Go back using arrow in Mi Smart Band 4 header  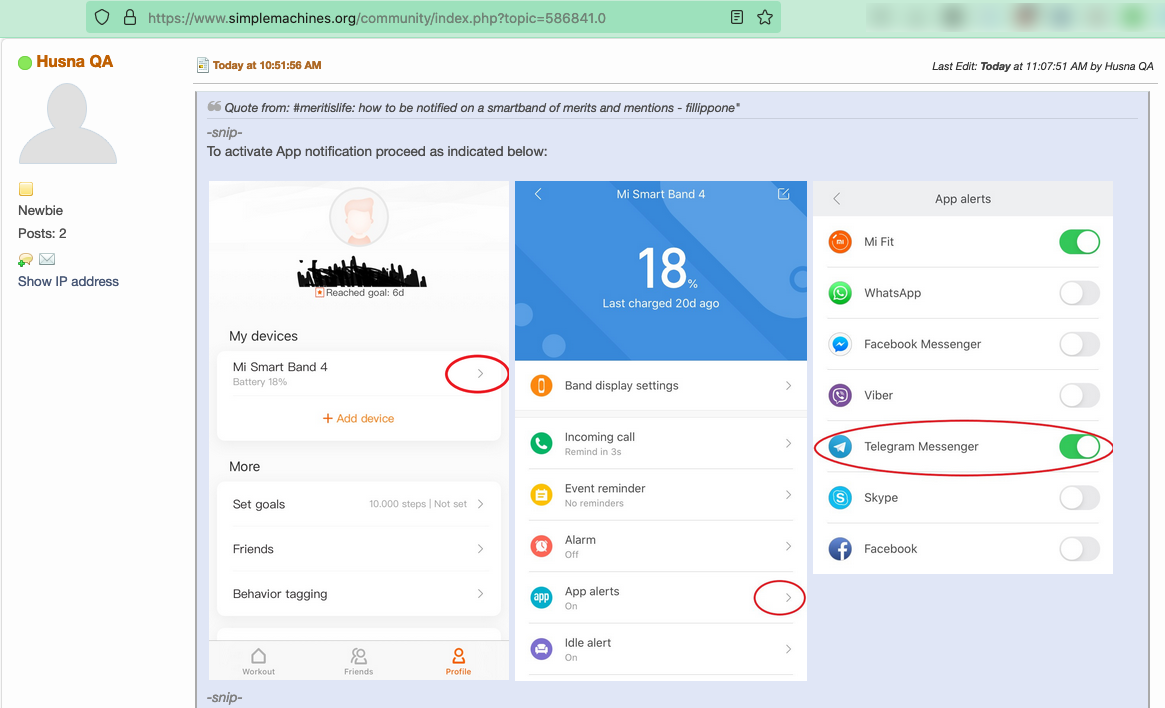pos(538,194)
